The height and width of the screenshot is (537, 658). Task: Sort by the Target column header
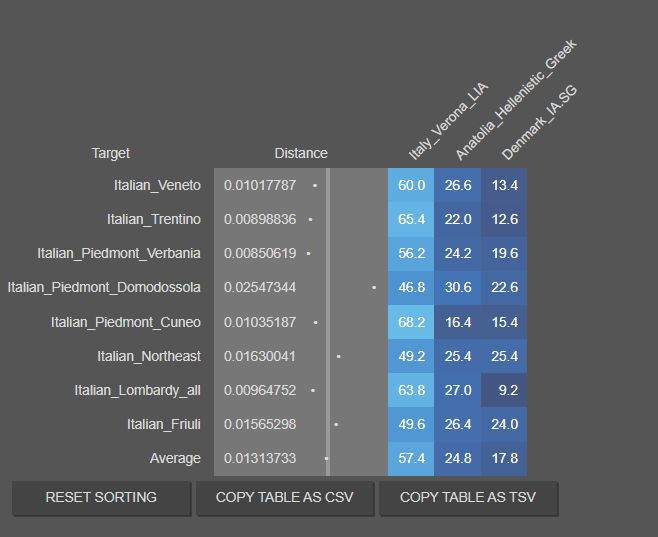pyautogui.click(x=111, y=153)
